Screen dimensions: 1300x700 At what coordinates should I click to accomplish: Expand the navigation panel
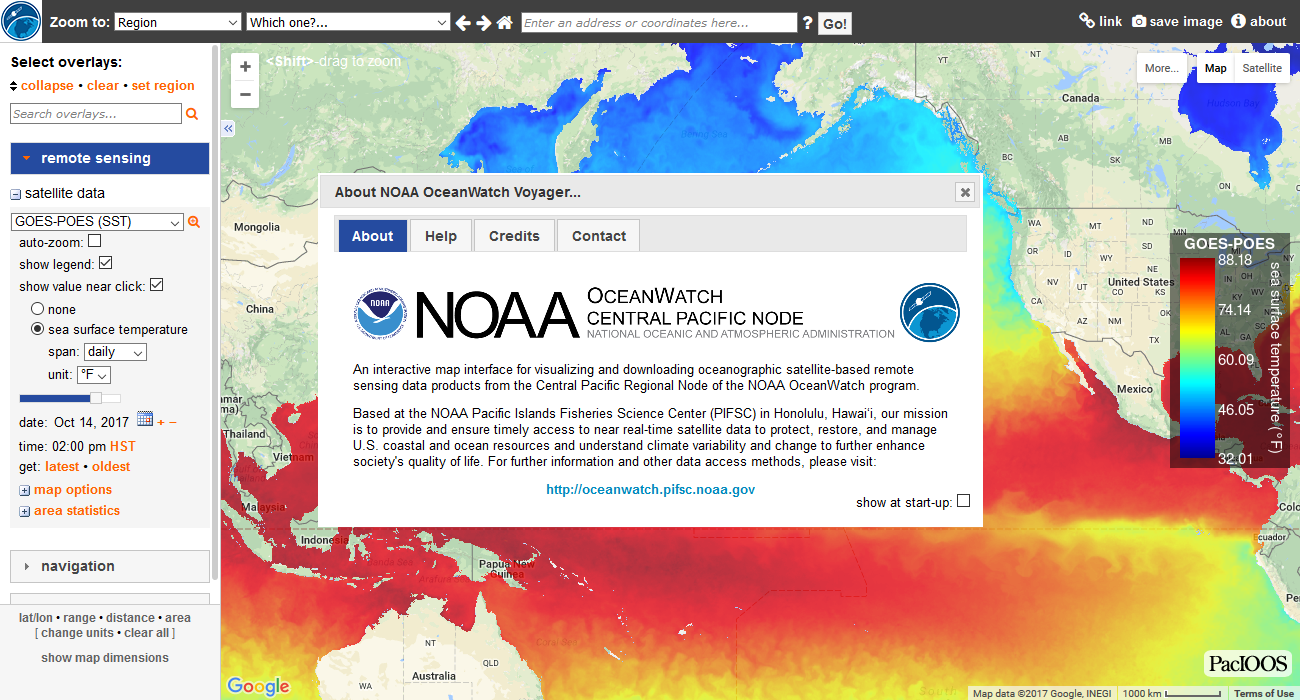(x=110, y=566)
